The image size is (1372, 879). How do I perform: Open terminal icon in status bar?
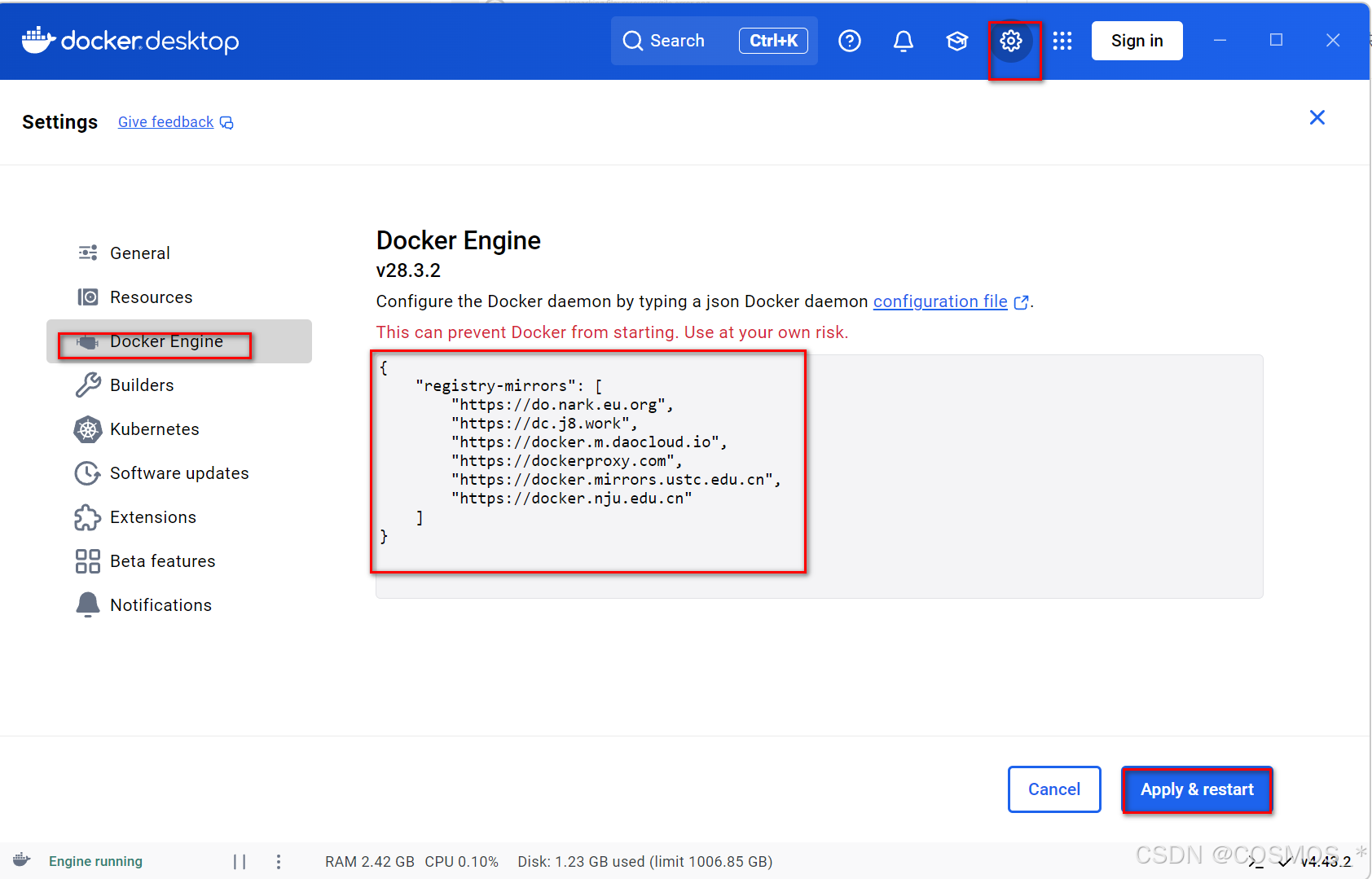pyautogui.click(x=1255, y=862)
